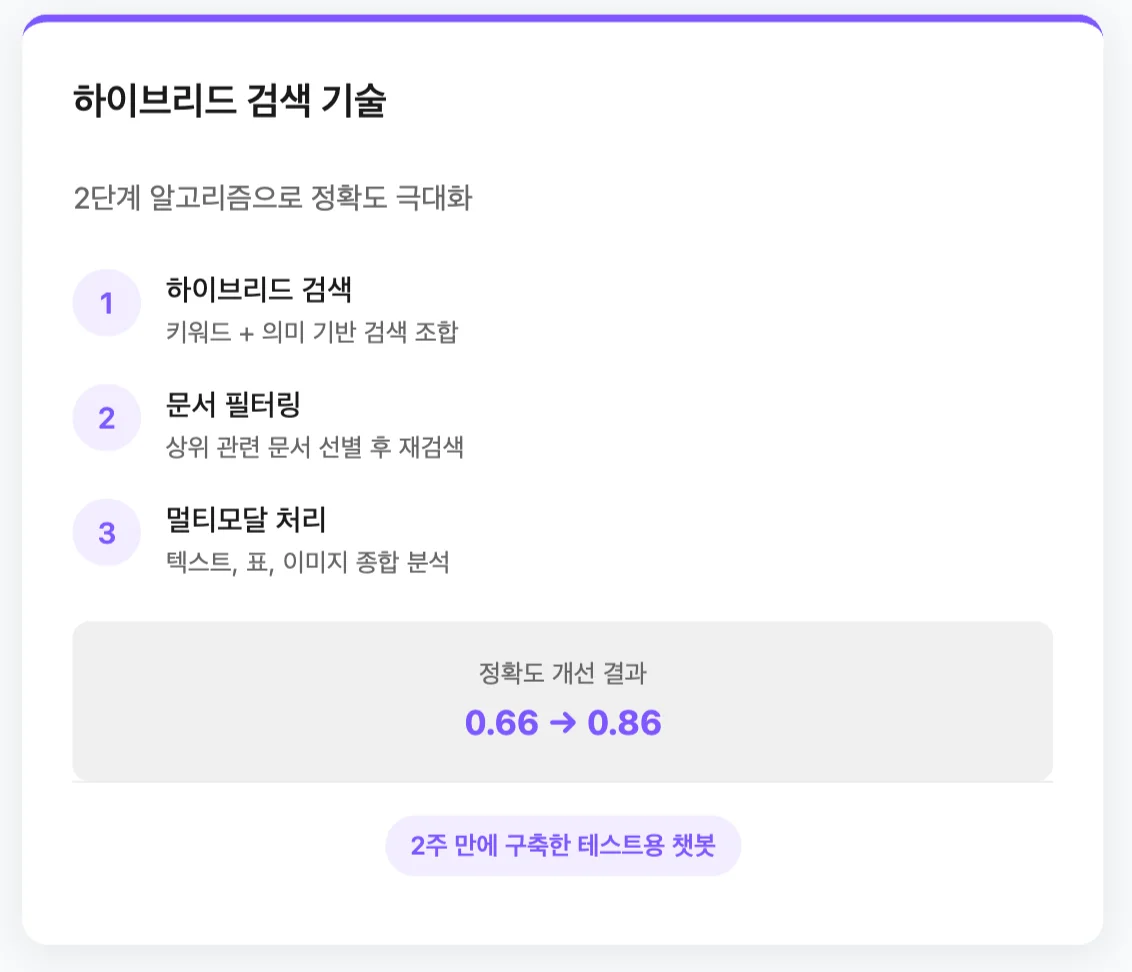Click the '2주 만에 구축한 테스트용 챗봇' pill
The height and width of the screenshot is (972, 1132).
click(563, 846)
